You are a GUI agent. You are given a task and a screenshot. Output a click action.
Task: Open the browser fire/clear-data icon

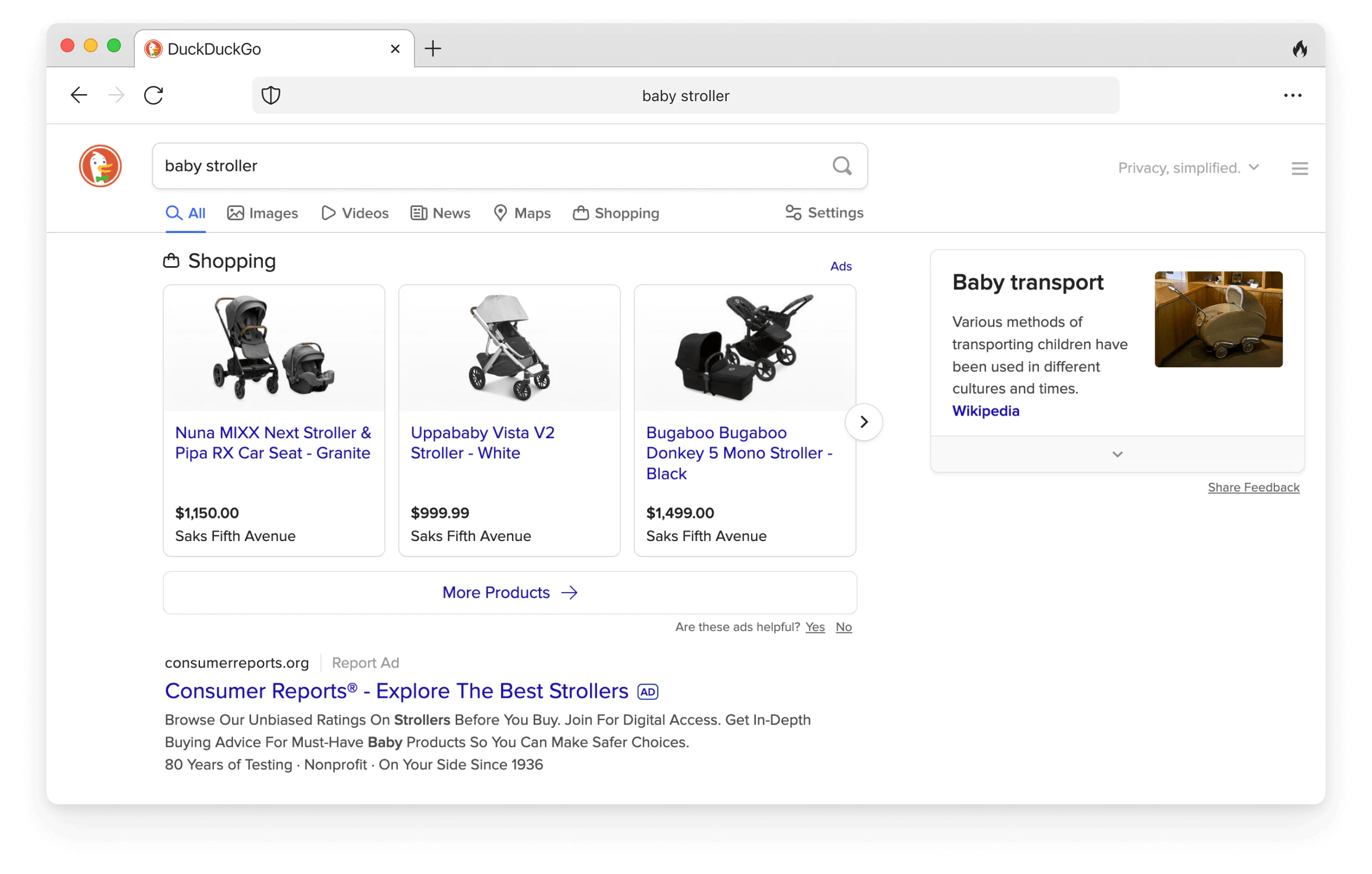pos(1301,49)
